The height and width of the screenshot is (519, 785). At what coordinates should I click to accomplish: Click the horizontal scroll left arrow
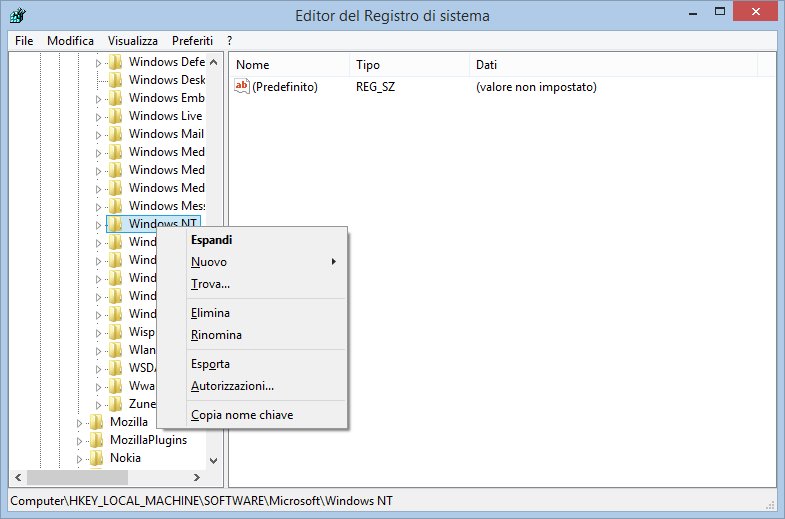click(19, 477)
